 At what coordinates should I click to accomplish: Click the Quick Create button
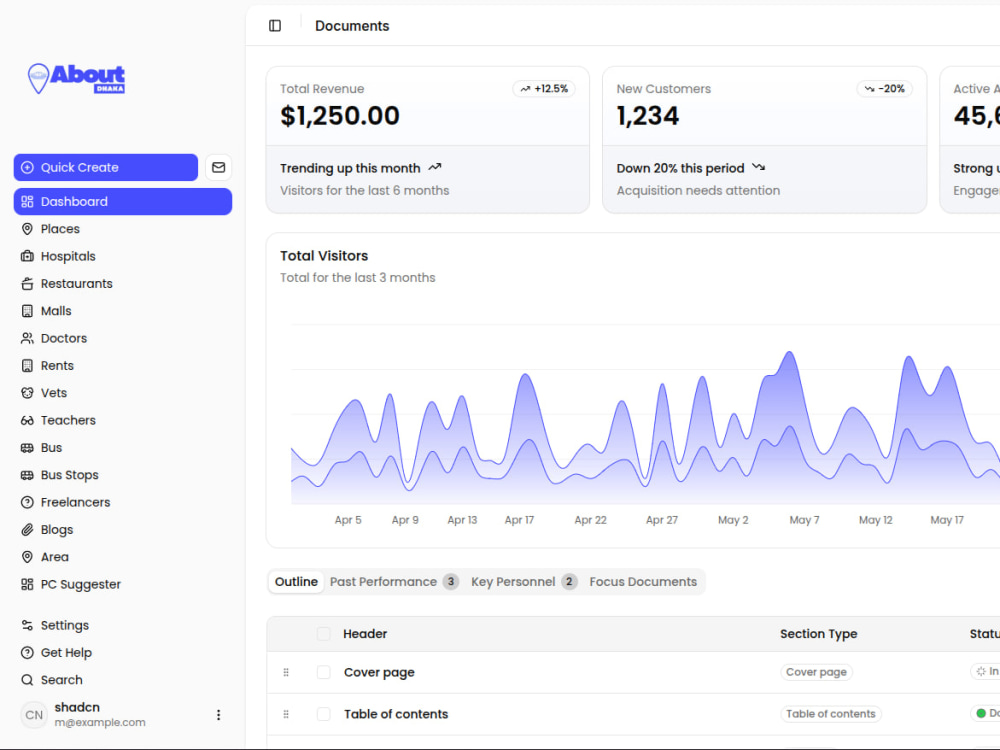coord(106,167)
